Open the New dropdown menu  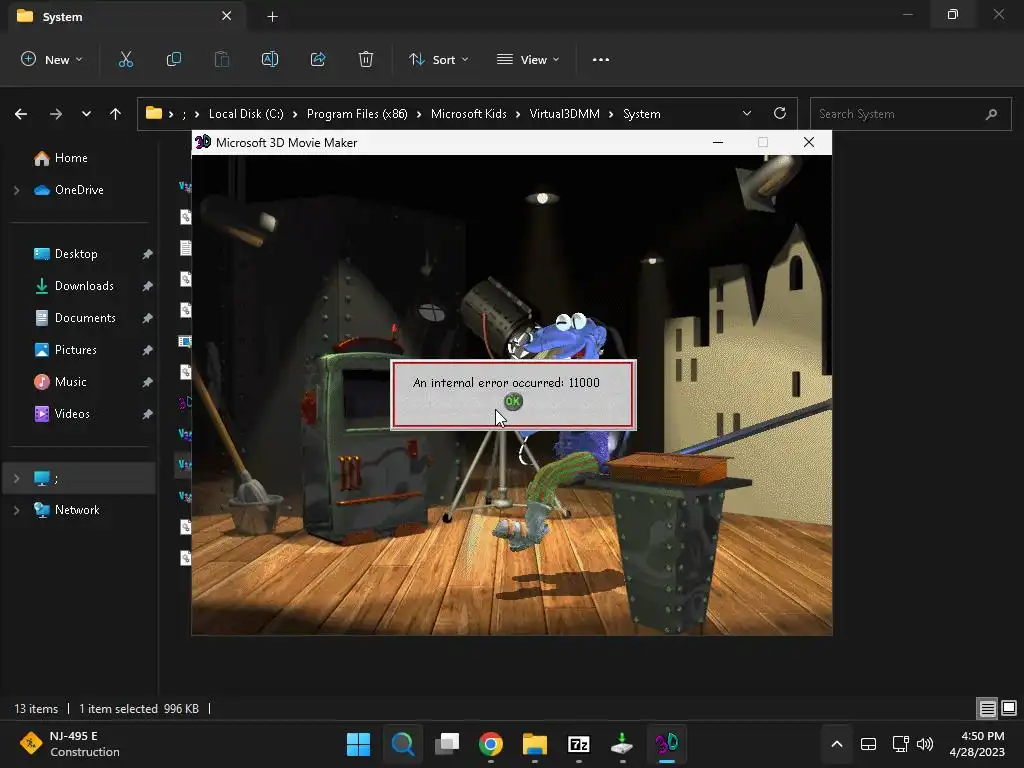[52, 60]
